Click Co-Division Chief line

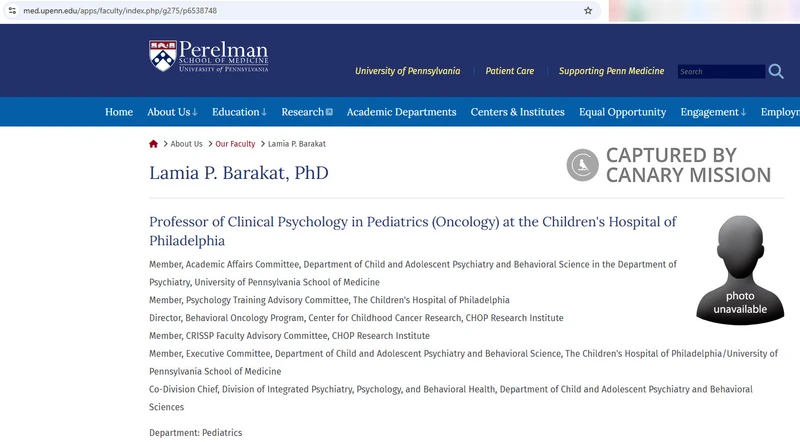pos(451,398)
